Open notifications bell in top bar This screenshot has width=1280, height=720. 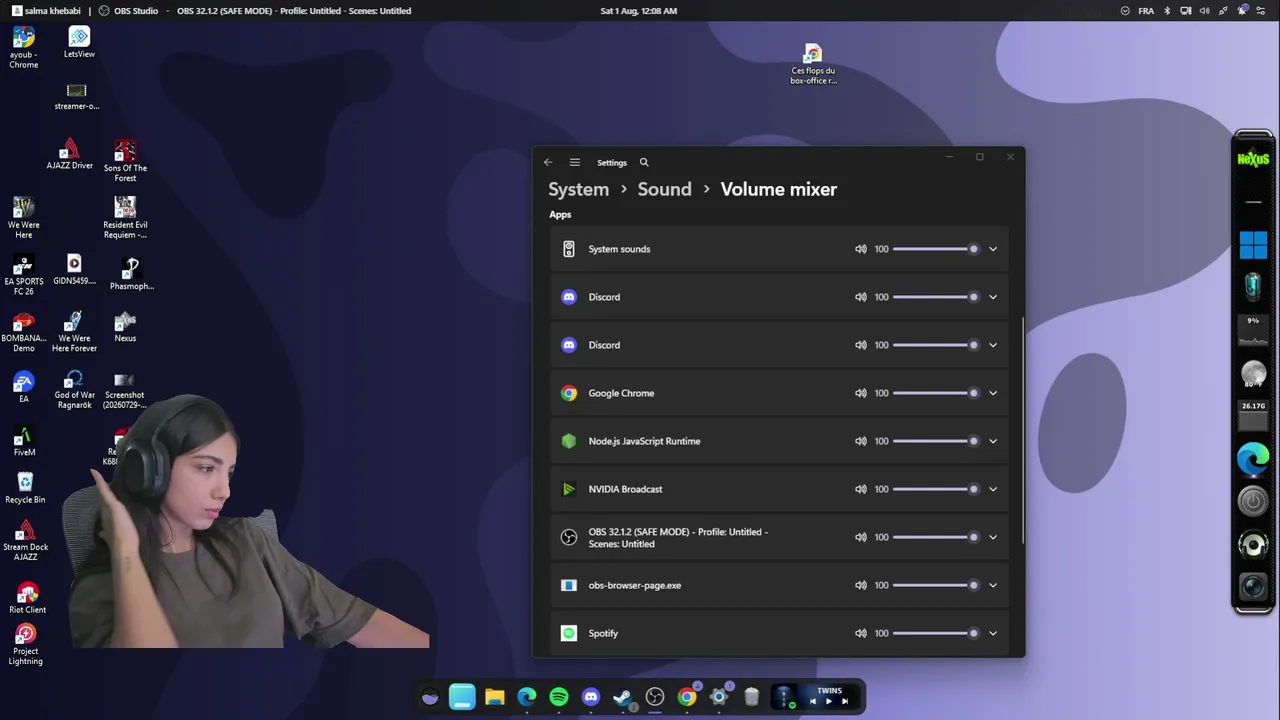tap(1242, 11)
